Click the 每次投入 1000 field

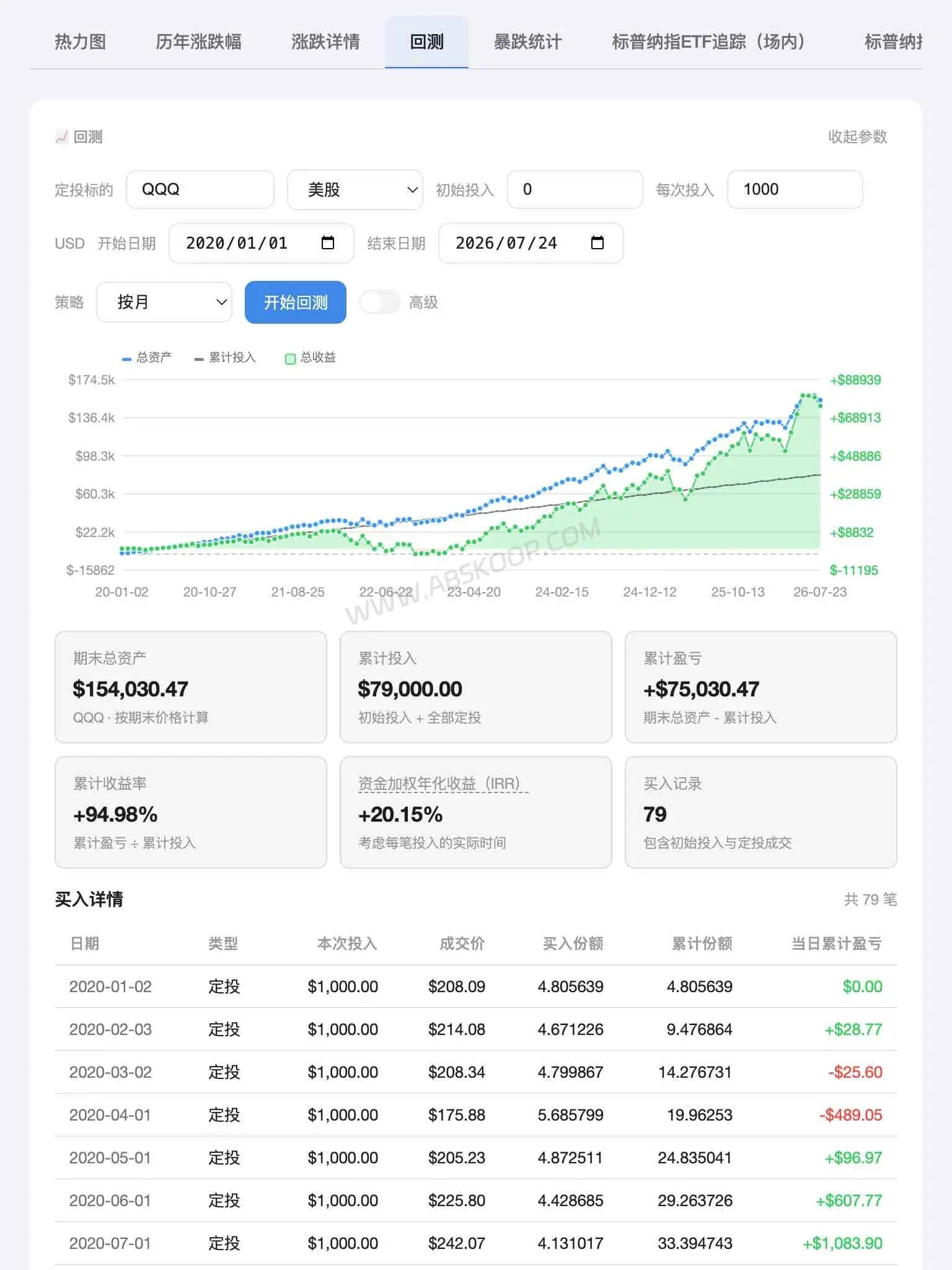(795, 189)
